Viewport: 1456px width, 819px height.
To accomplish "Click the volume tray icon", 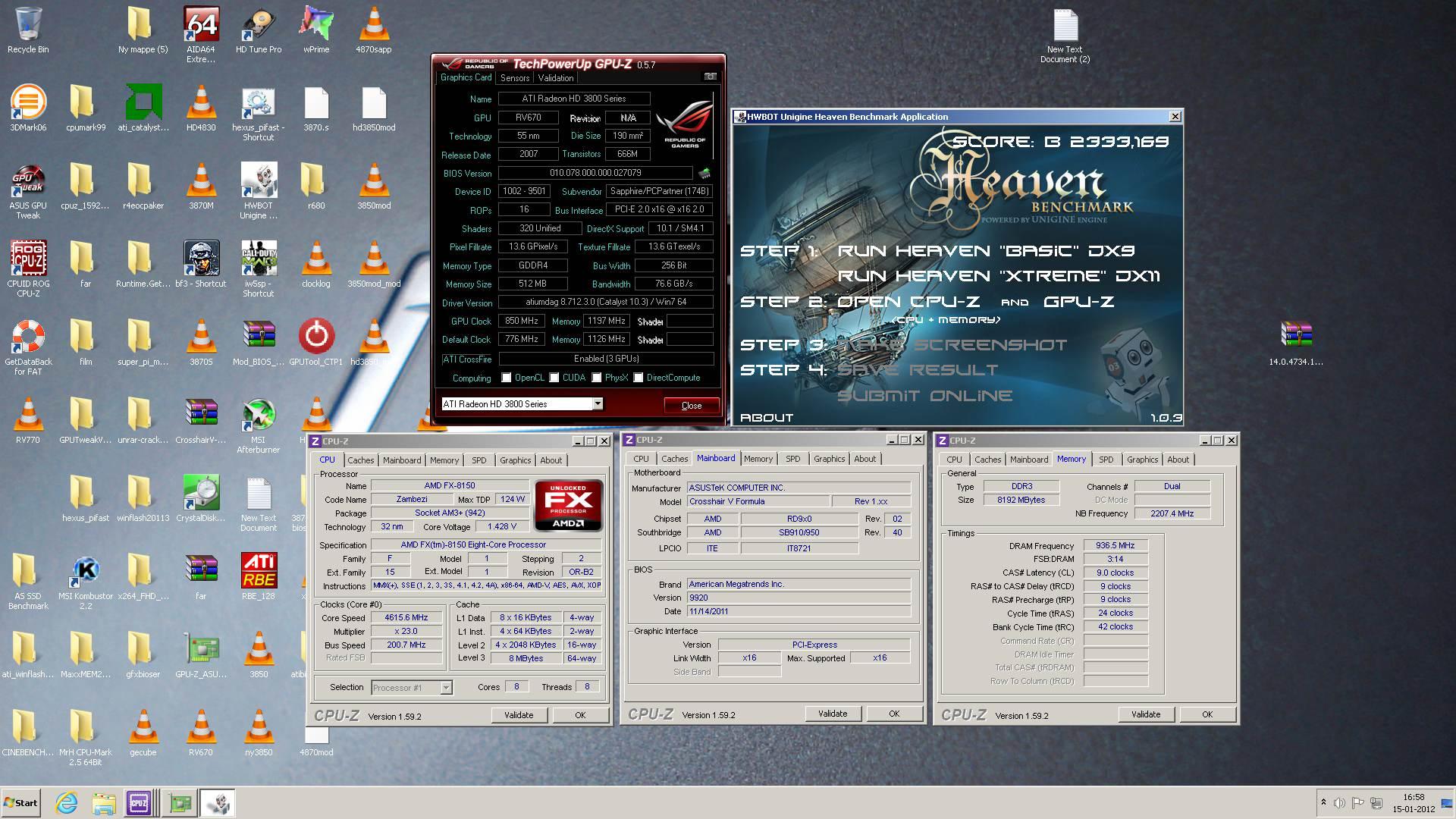I will click(1340, 803).
